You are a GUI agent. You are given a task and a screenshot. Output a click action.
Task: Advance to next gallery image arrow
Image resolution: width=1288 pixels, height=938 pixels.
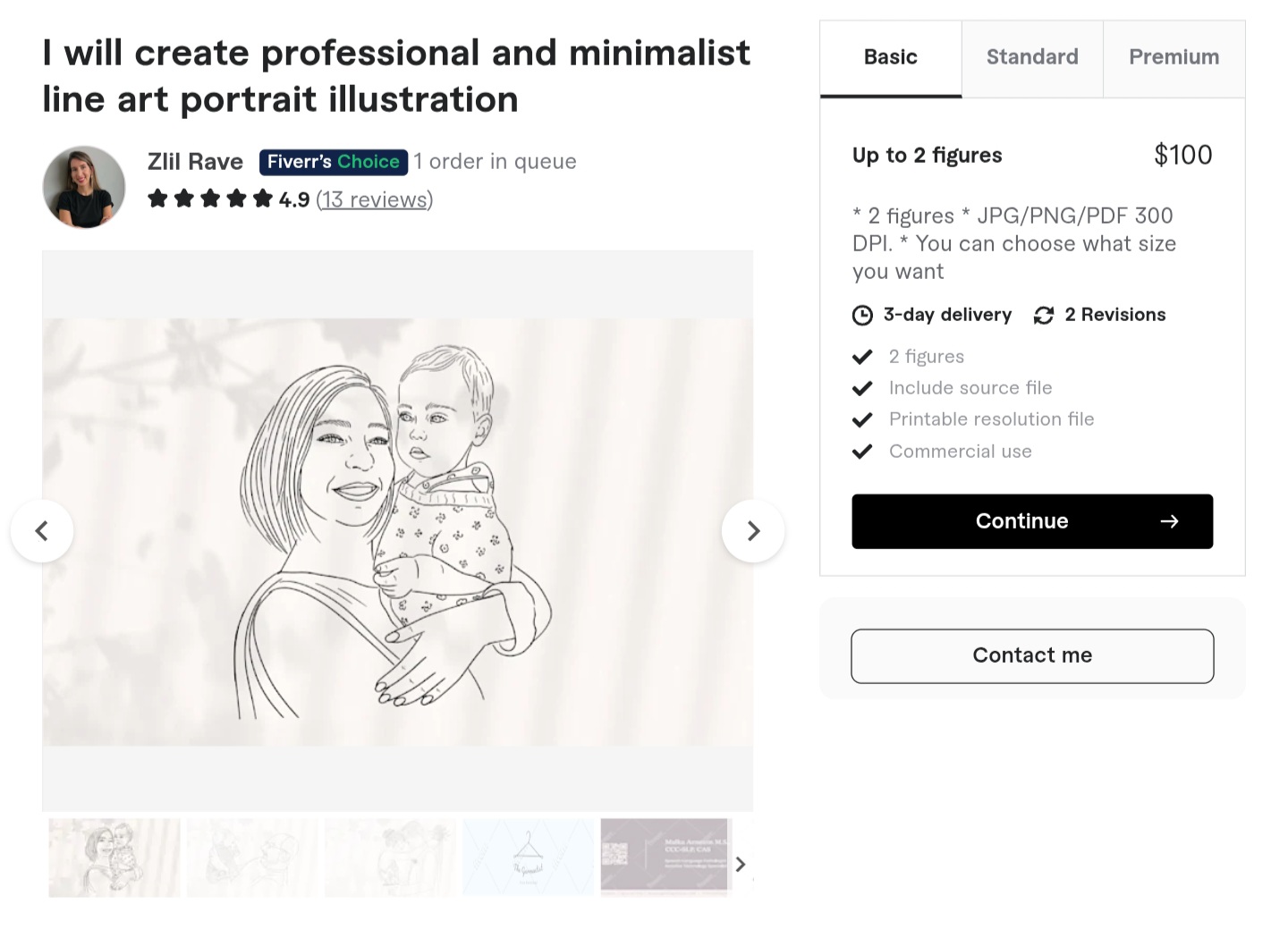[753, 531]
